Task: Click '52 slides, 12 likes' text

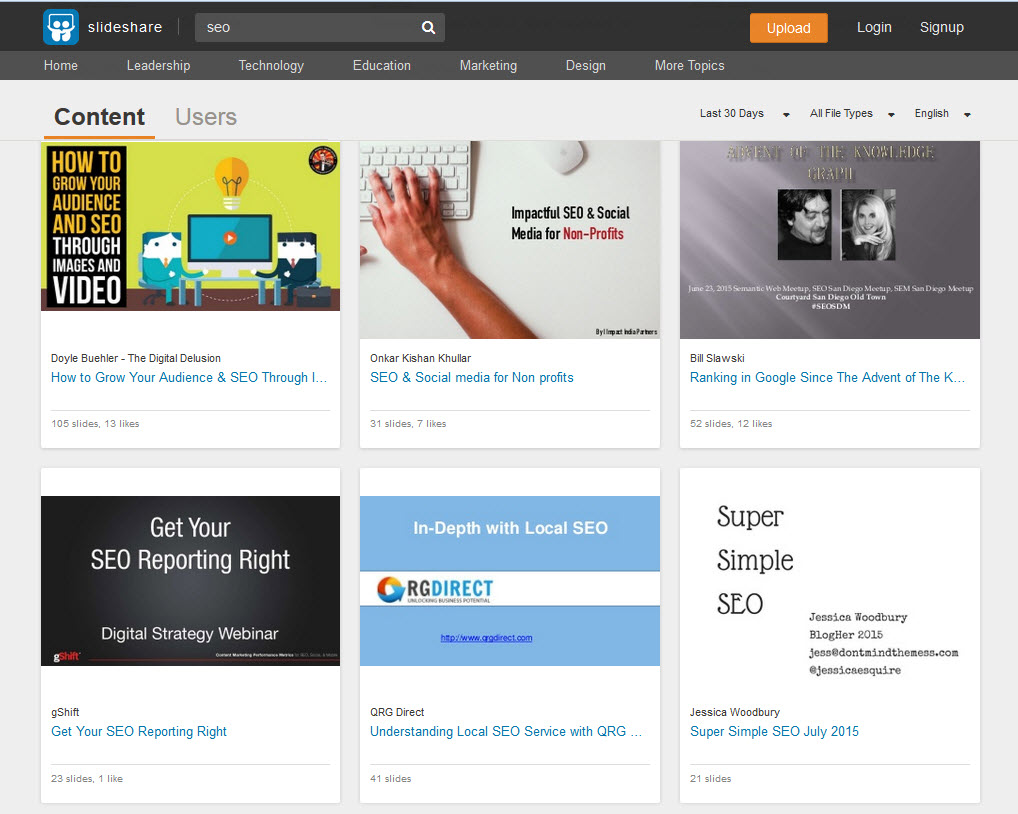Action: (731, 424)
